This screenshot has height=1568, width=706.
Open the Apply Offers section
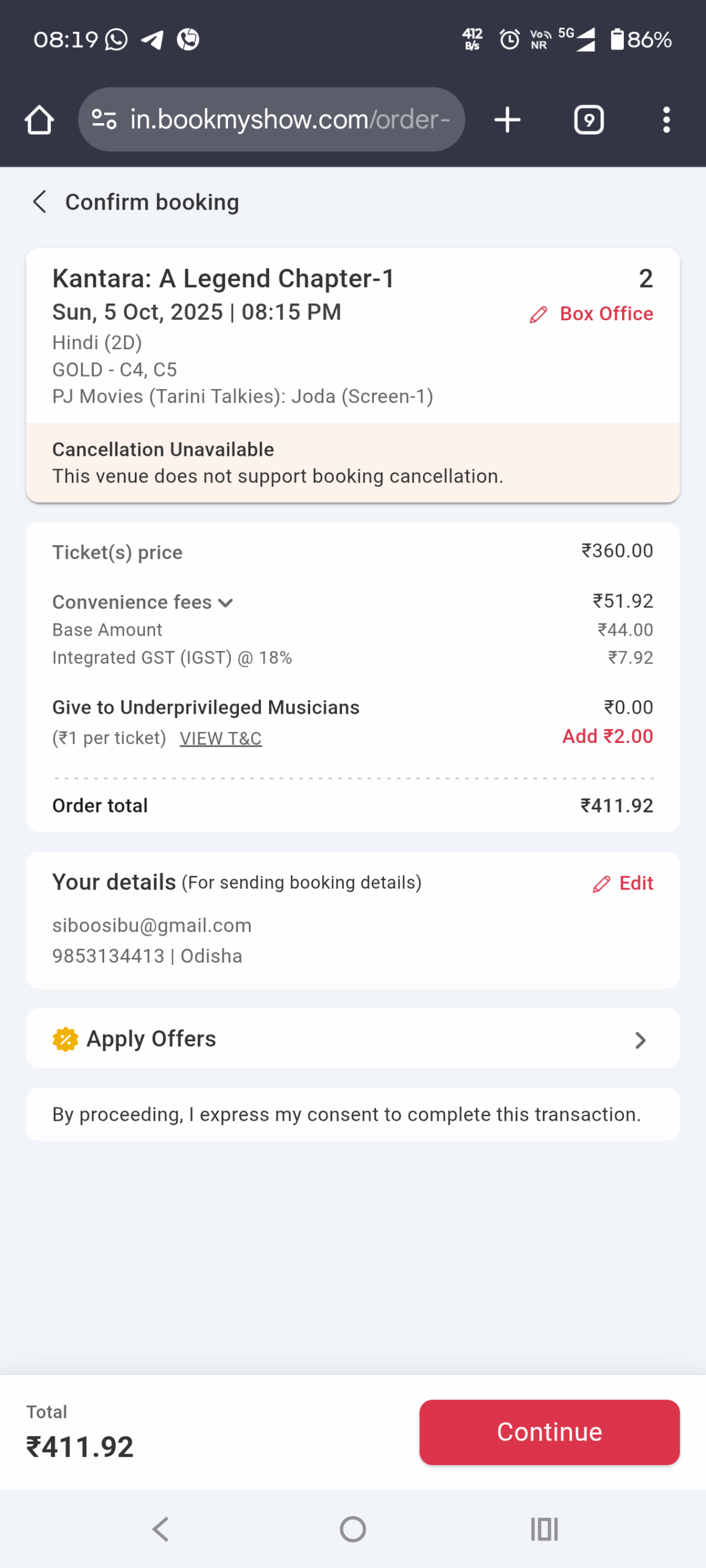(353, 1039)
